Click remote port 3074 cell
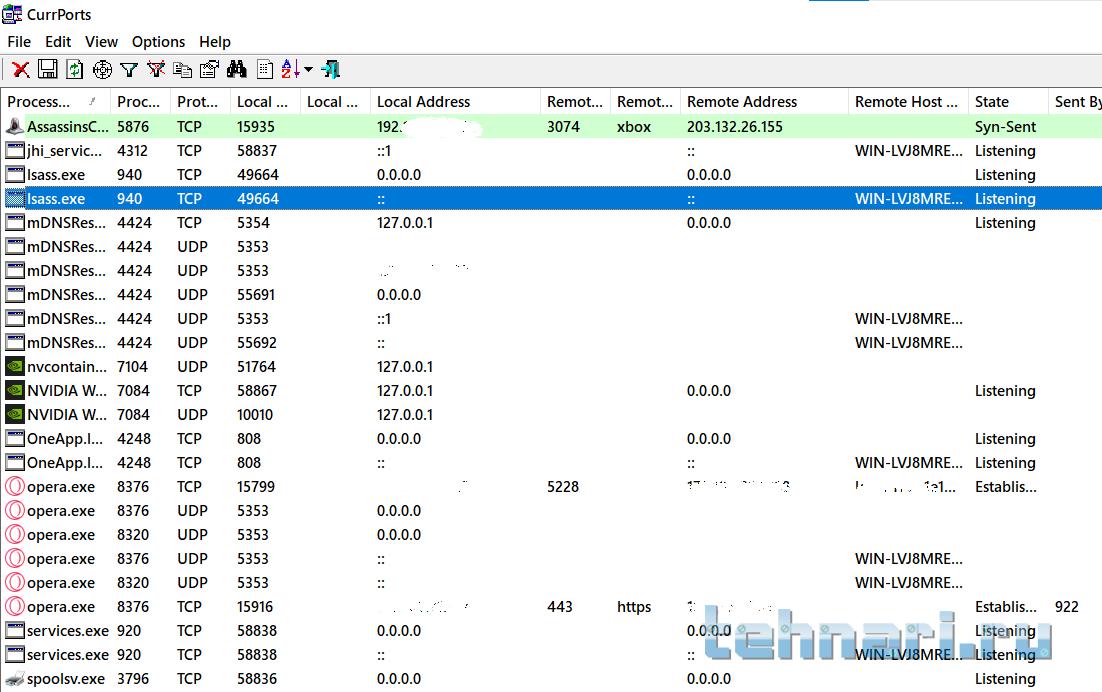 point(564,126)
